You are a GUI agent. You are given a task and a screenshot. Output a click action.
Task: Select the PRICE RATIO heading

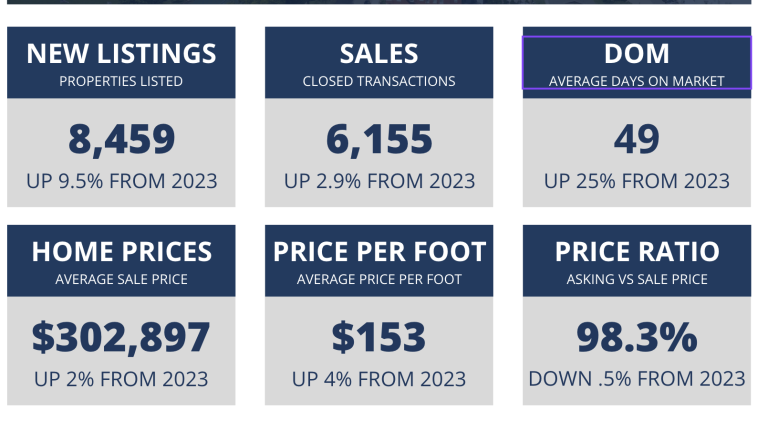[637, 252]
